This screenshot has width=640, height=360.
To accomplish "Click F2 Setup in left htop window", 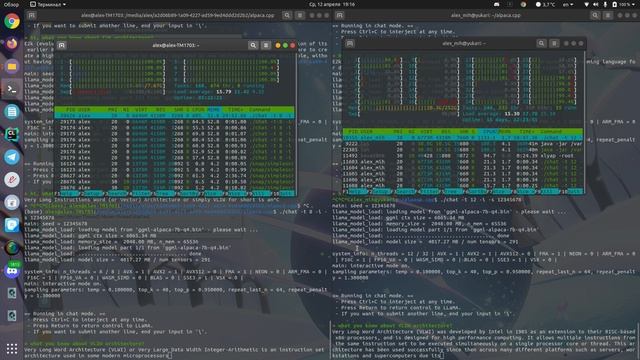I will (x=92, y=193).
